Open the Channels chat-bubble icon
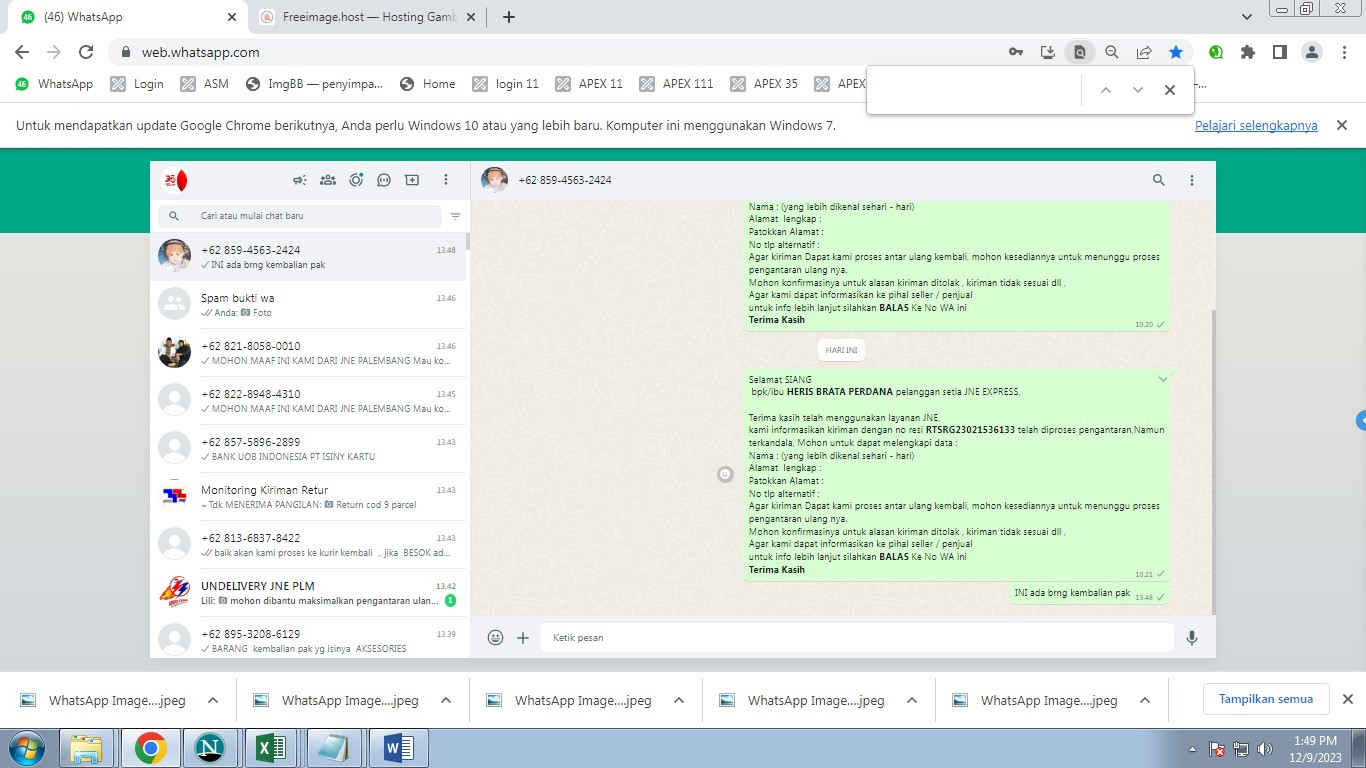This screenshot has width=1366, height=768. coord(384,180)
